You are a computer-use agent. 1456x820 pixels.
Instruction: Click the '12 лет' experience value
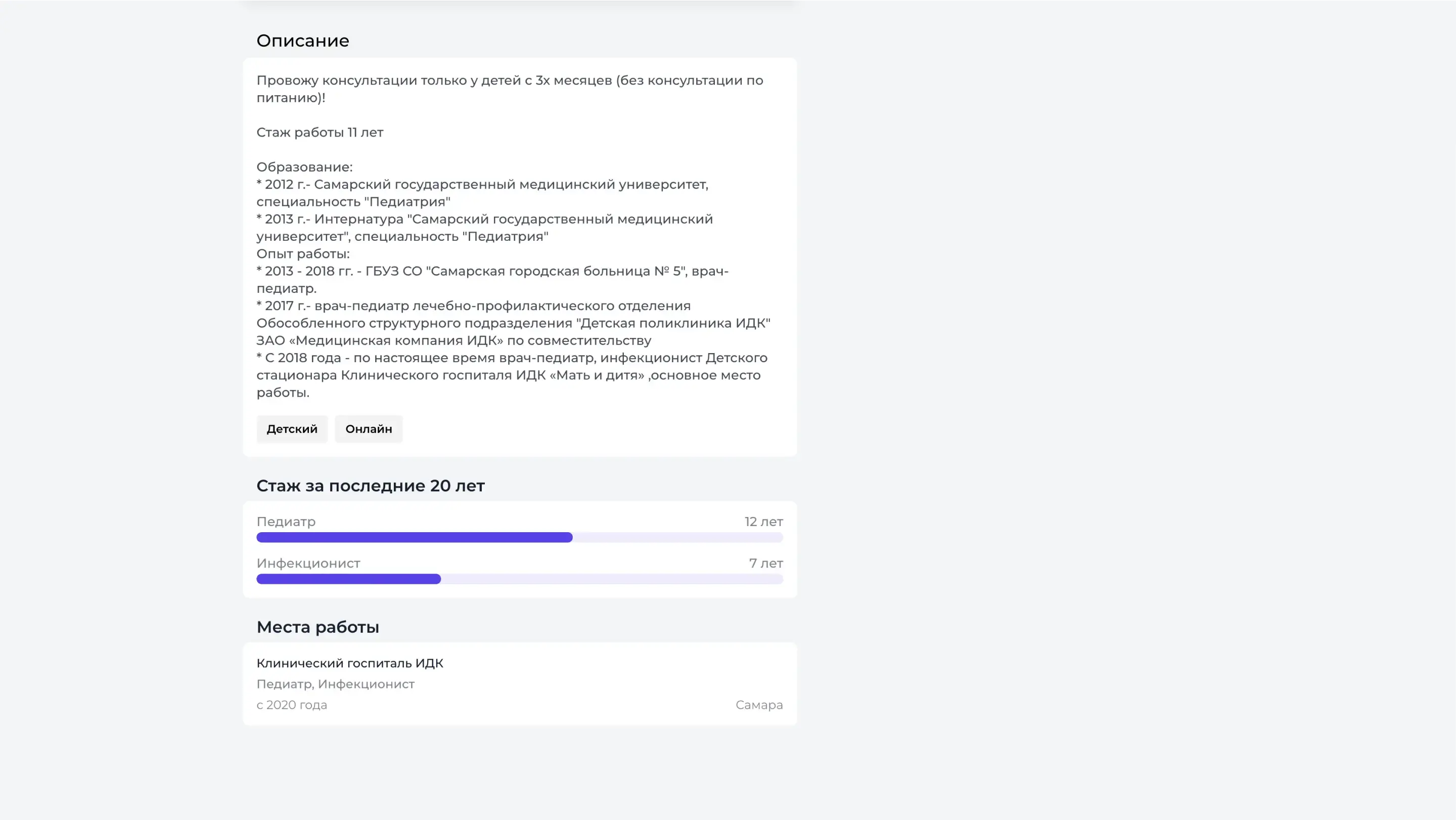pos(763,522)
